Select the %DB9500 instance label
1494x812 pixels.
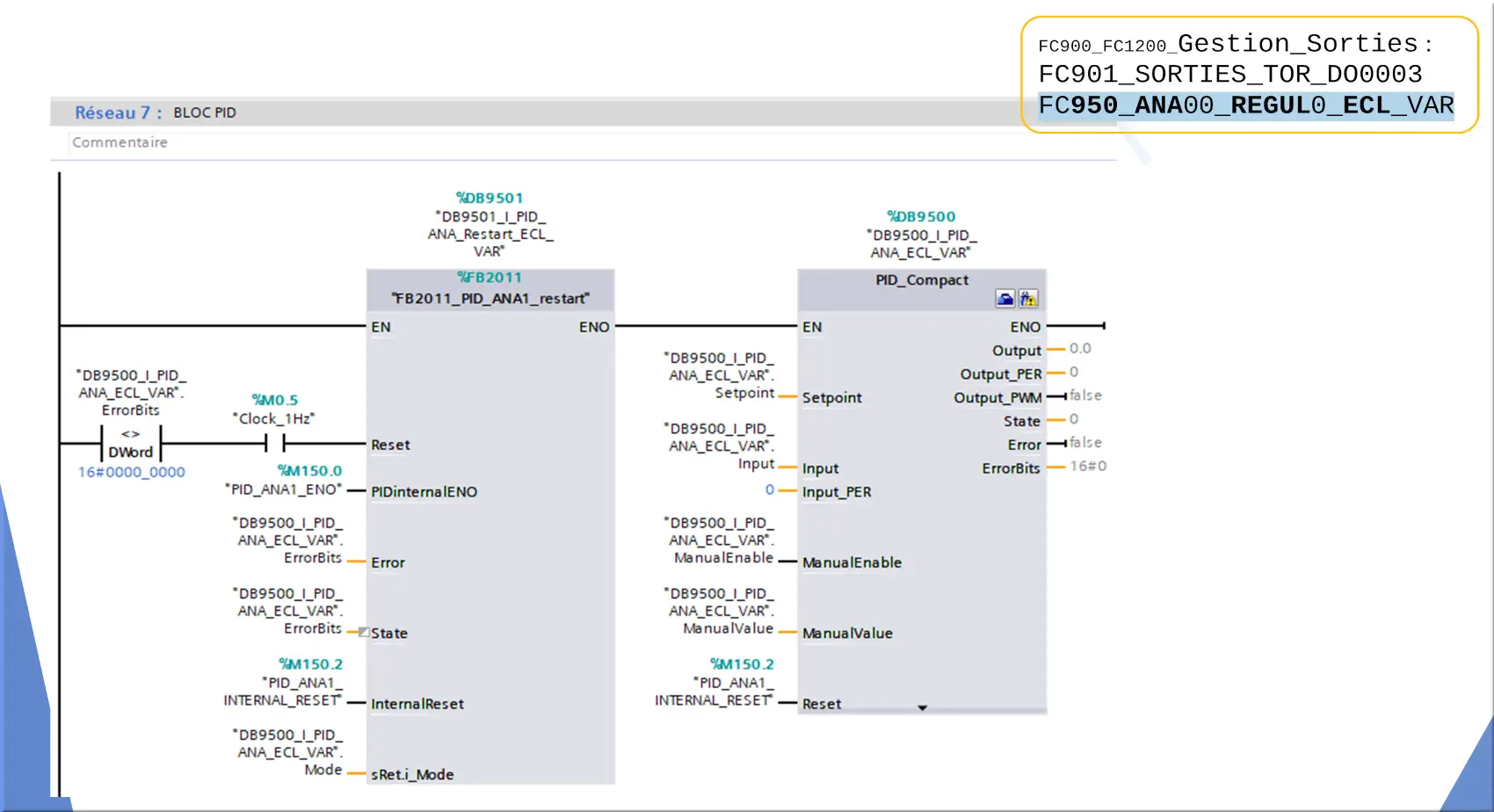(921, 216)
